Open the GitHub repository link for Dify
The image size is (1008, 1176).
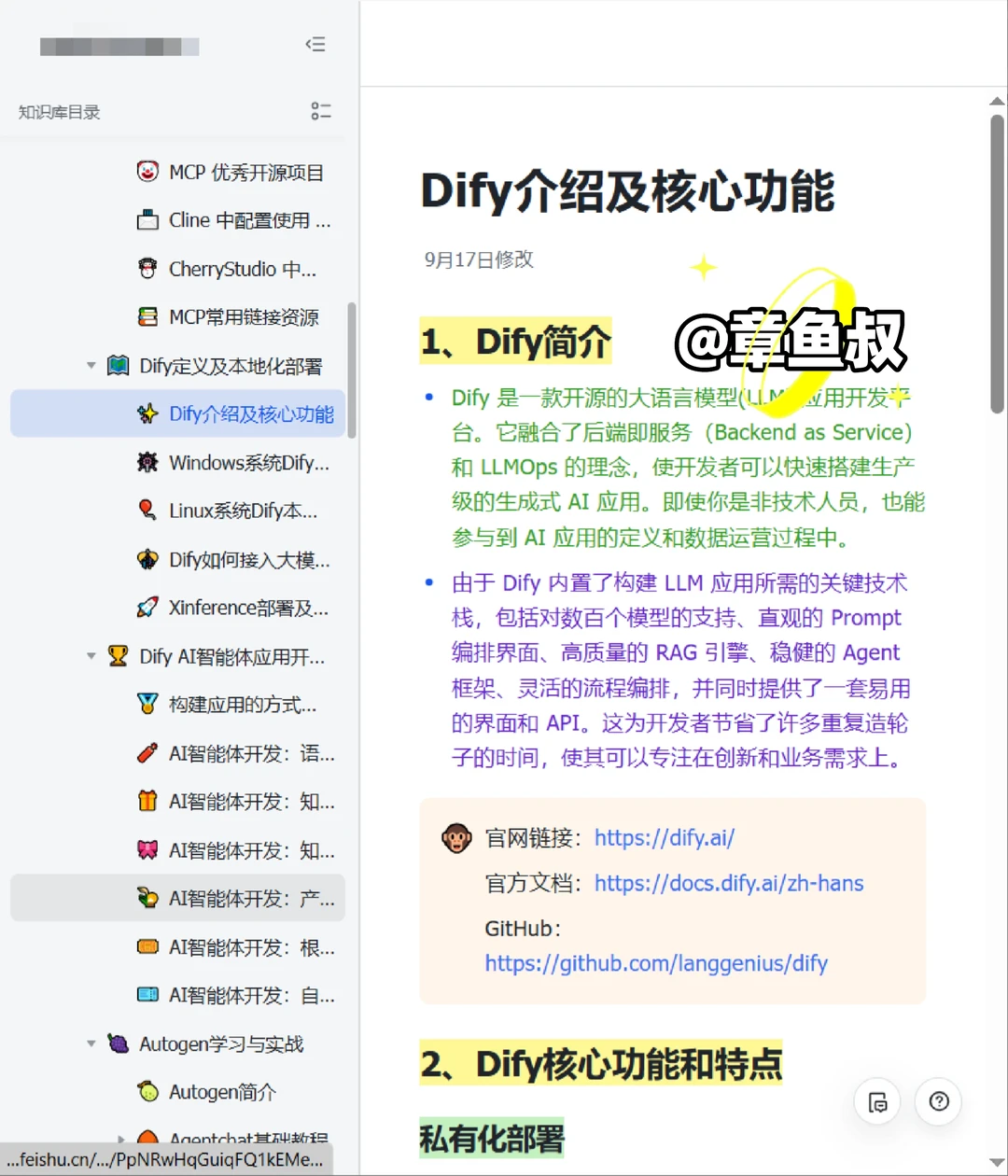[656, 963]
